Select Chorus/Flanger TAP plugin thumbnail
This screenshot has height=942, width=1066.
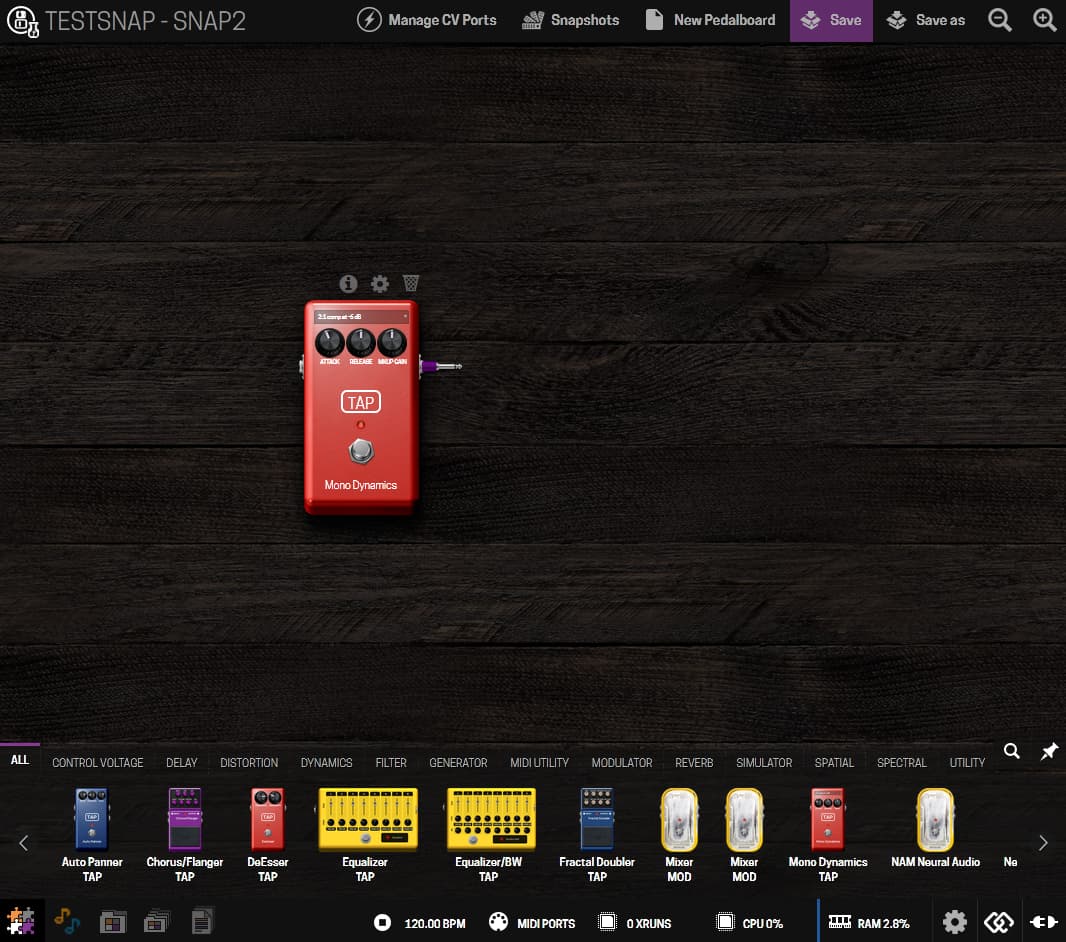pos(184,819)
